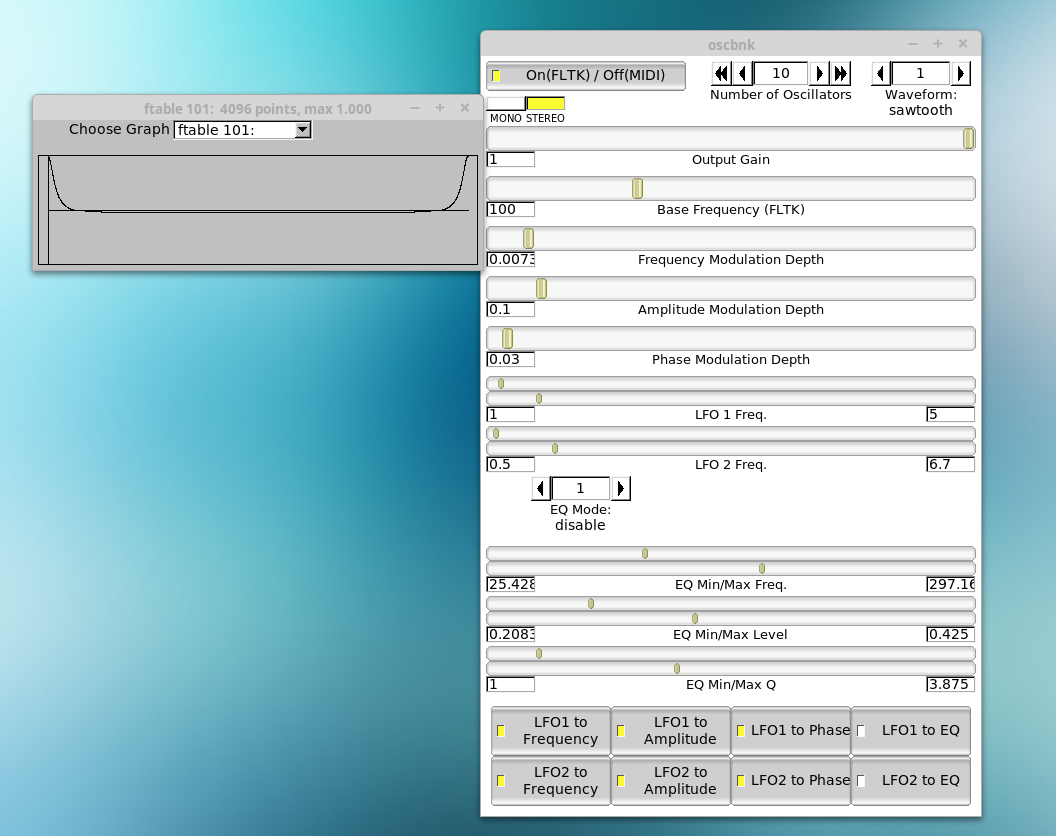1056x836 pixels.
Task: Click Phase Modulation Depth slider handle
Action: [x=508, y=338]
